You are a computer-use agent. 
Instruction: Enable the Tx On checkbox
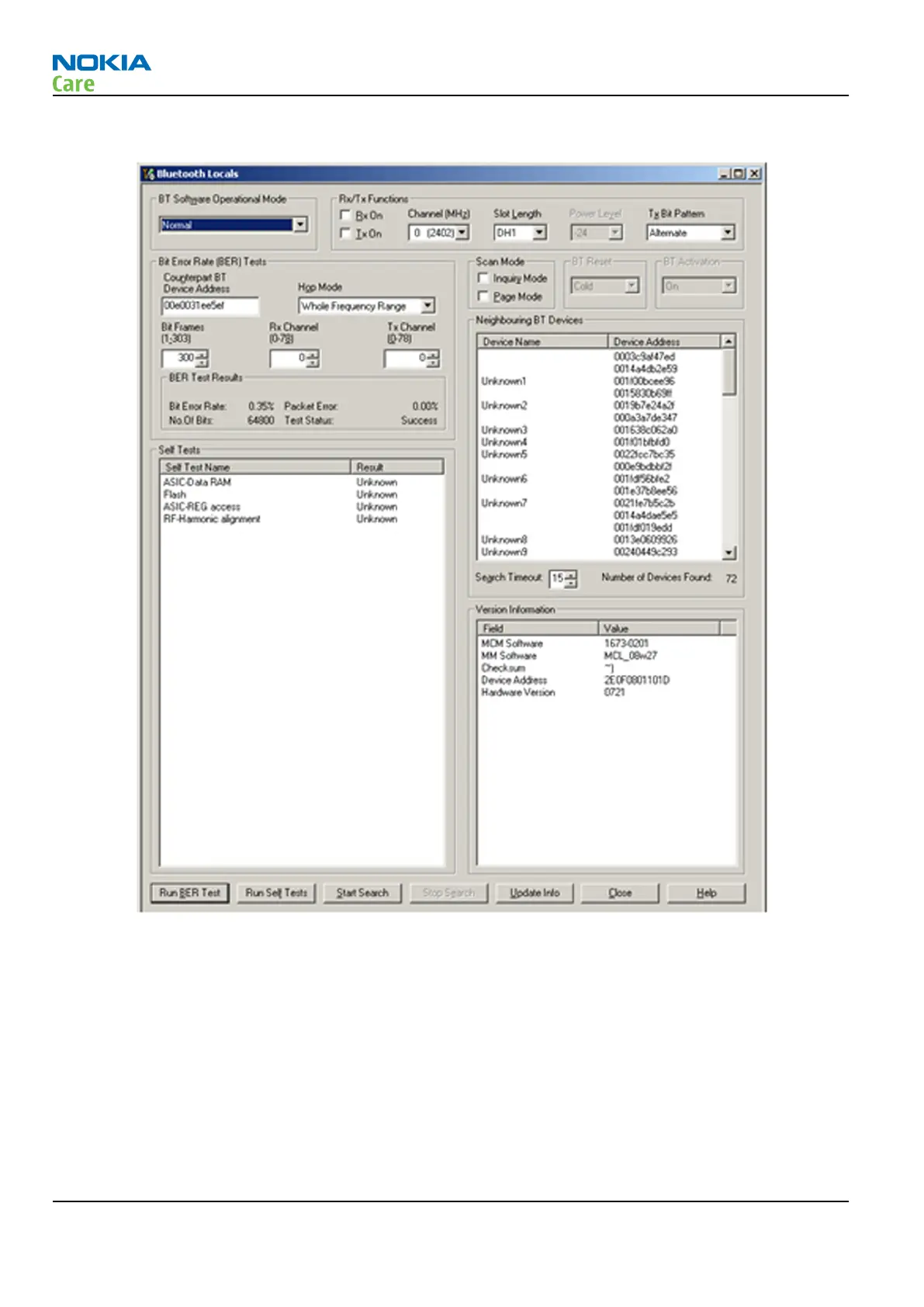pyautogui.click(x=346, y=233)
